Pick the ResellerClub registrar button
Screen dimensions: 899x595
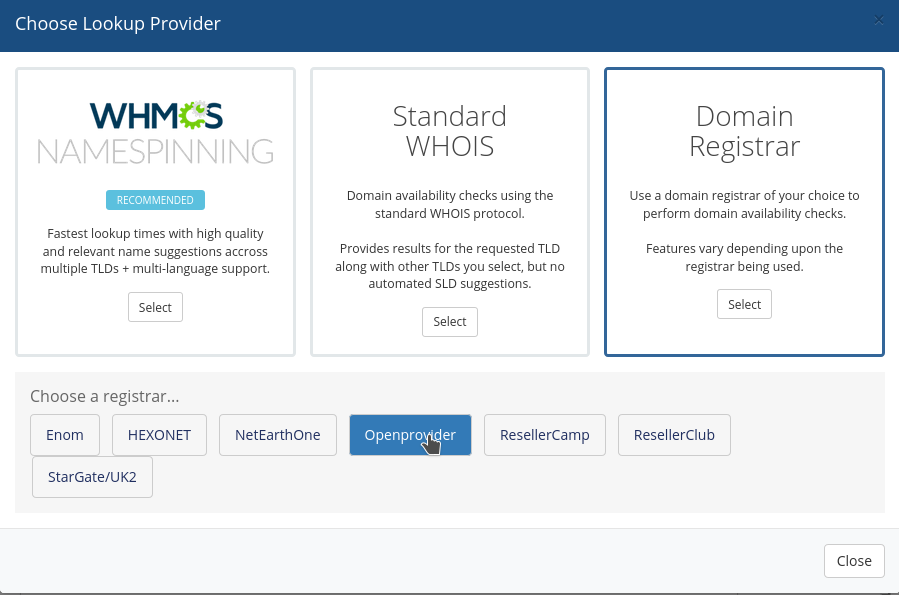pos(673,435)
